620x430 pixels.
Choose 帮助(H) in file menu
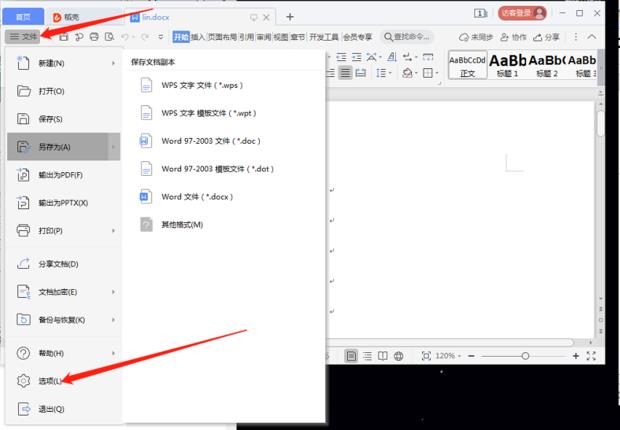63,353
